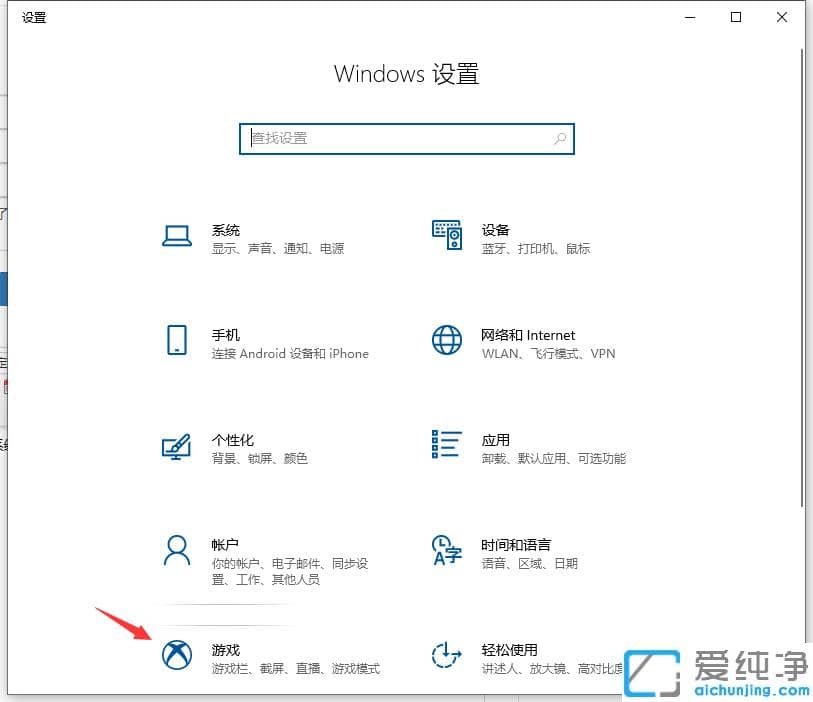Open the 系统 laptop icon

point(177,236)
